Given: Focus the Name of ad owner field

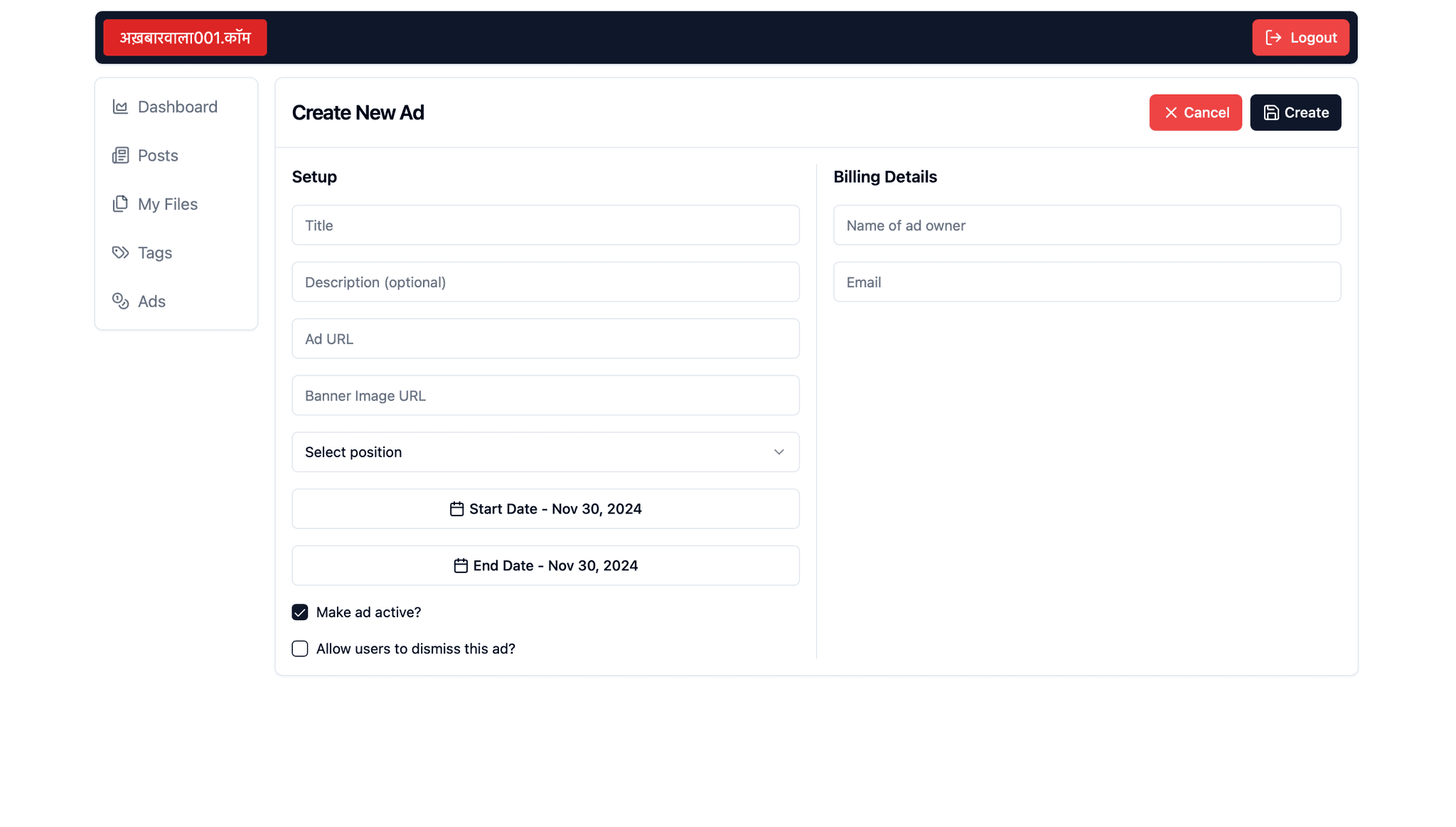Looking at the screenshot, I should pyautogui.click(x=1086, y=225).
